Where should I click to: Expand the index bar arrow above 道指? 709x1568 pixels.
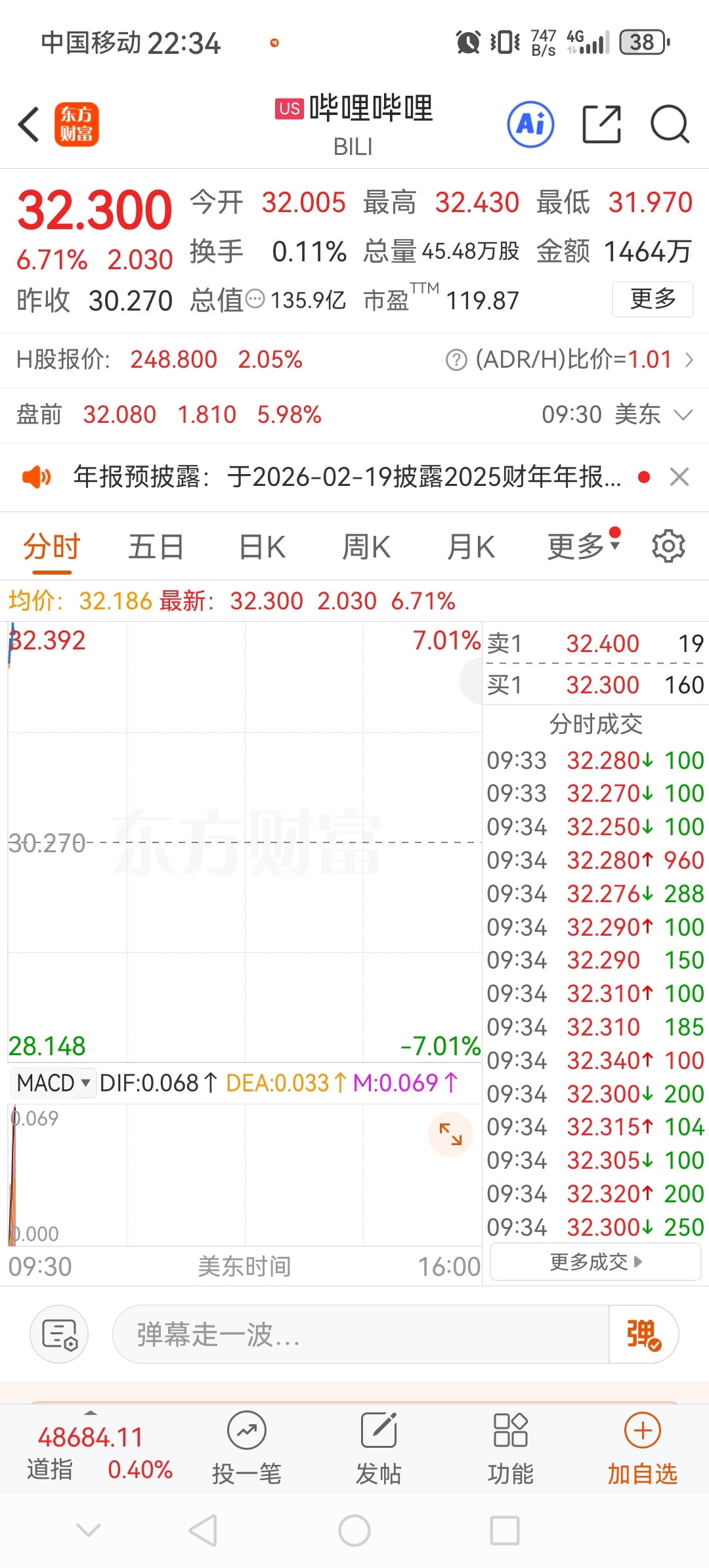point(91,1412)
